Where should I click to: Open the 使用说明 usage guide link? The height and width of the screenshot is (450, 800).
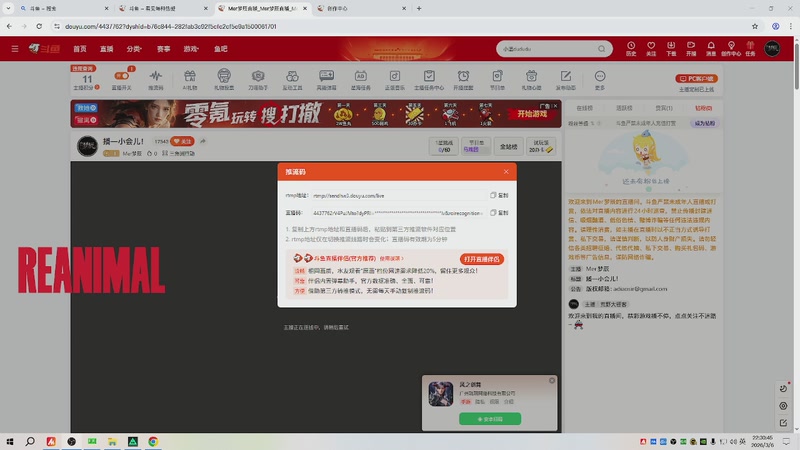(x=391, y=259)
